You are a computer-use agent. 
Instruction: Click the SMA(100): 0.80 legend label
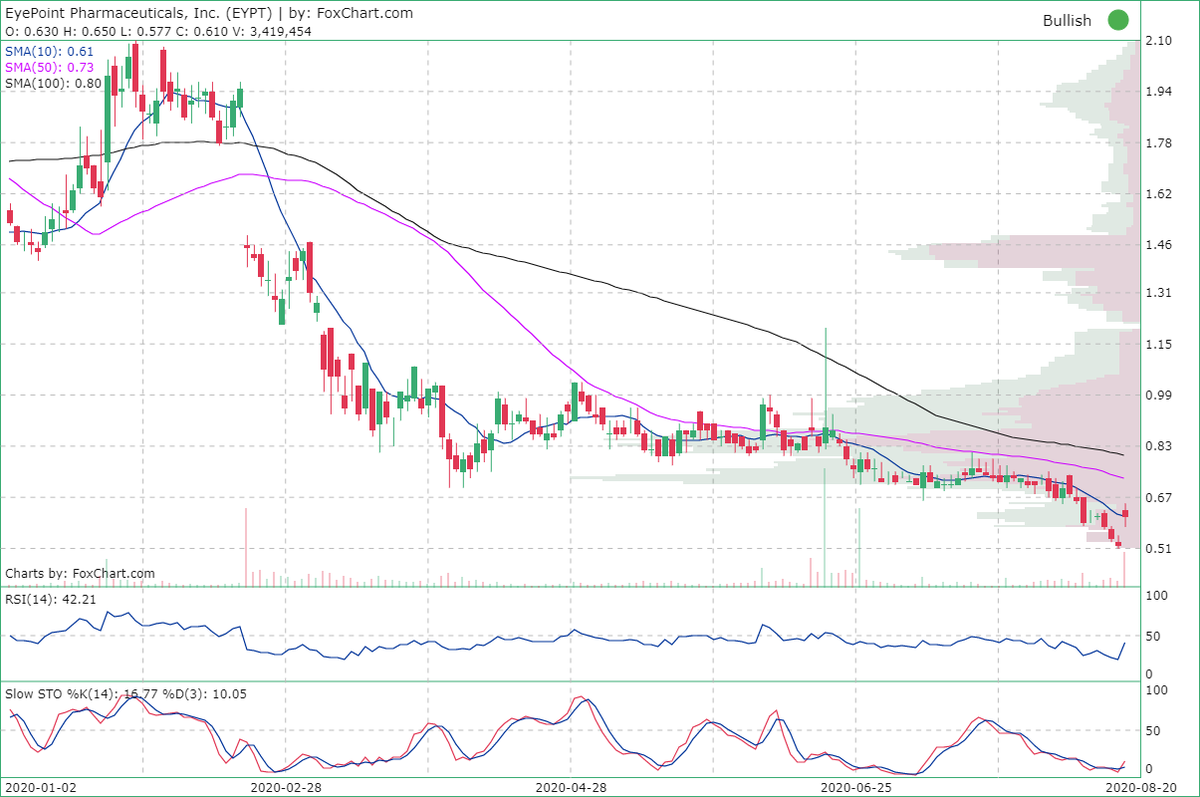[54, 83]
